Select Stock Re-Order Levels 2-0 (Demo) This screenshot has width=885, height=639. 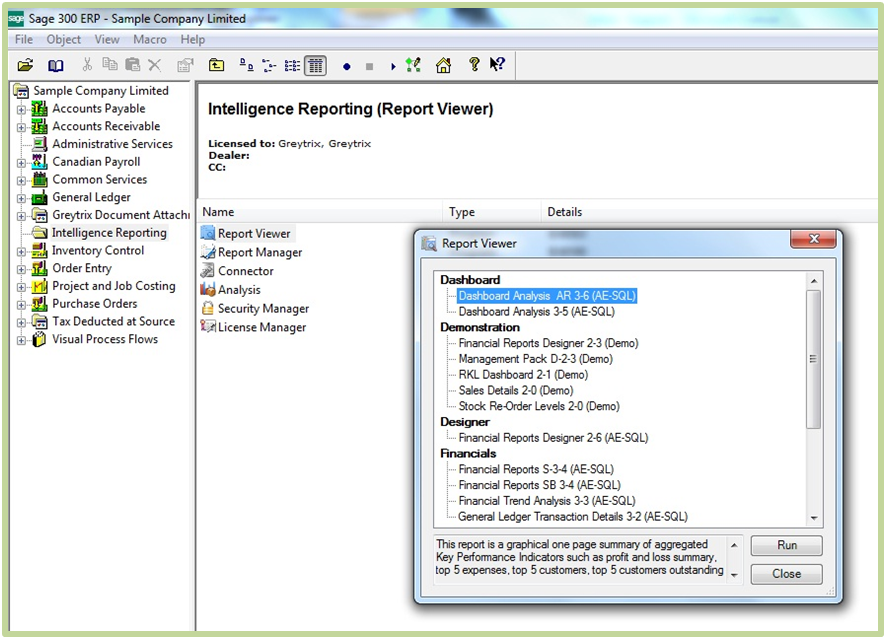(x=539, y=406)
